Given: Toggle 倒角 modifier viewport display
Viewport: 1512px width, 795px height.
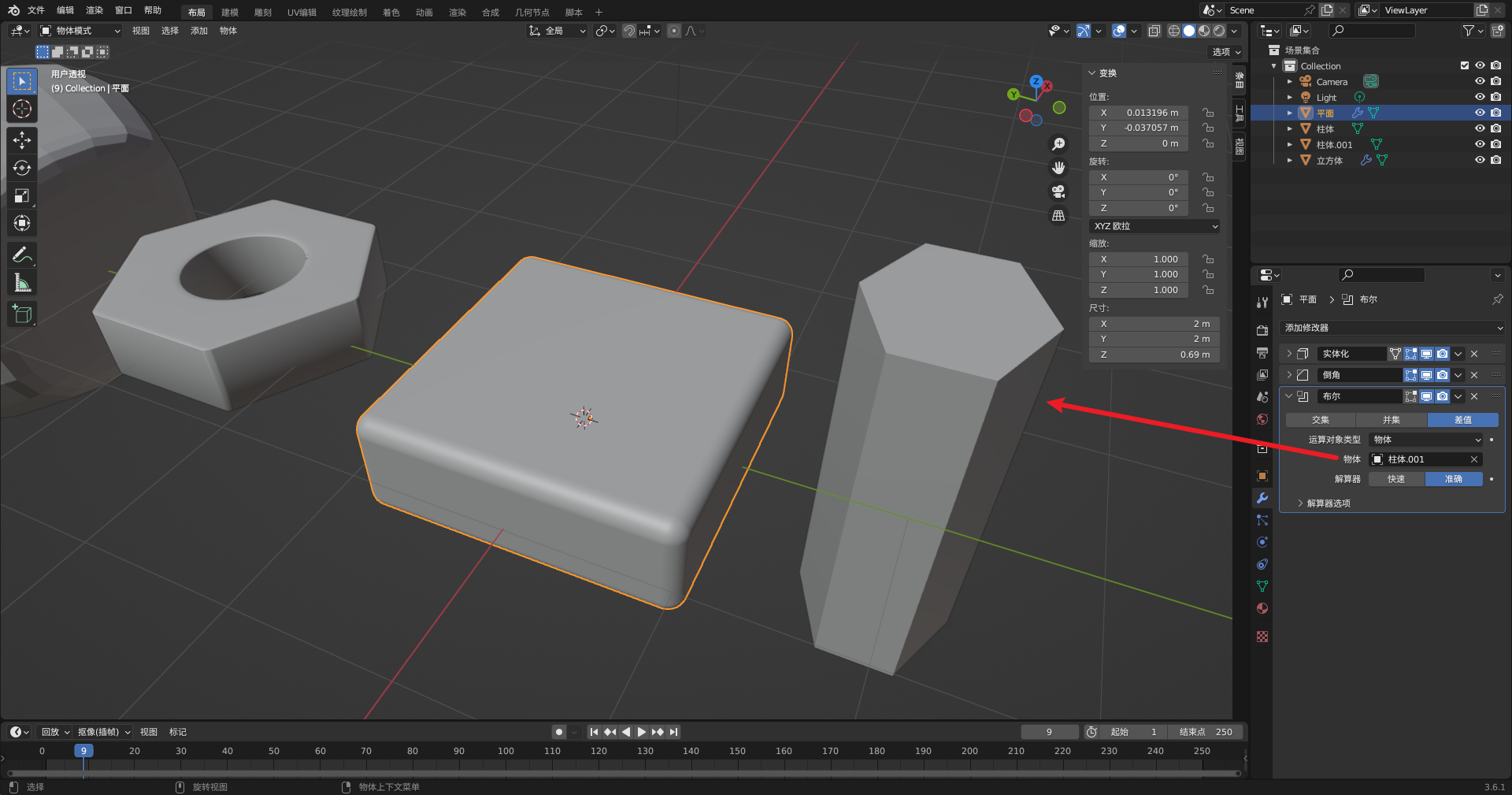Looking at the screenshot, I should coord(1426,375).
